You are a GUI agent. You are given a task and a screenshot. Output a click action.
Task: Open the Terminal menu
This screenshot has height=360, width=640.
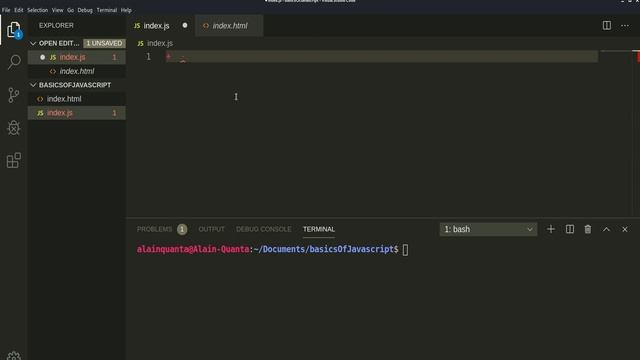[107, 10]
